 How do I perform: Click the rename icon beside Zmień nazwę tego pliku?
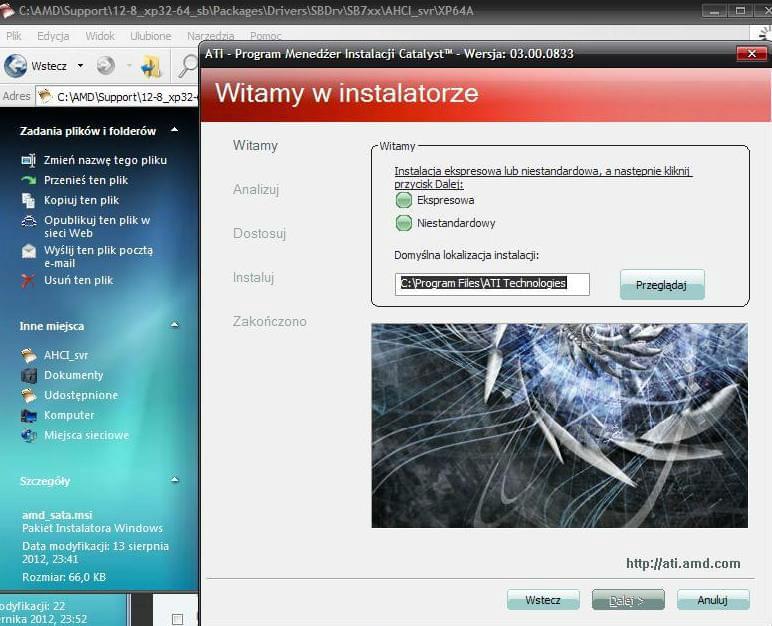click(29, 160)
